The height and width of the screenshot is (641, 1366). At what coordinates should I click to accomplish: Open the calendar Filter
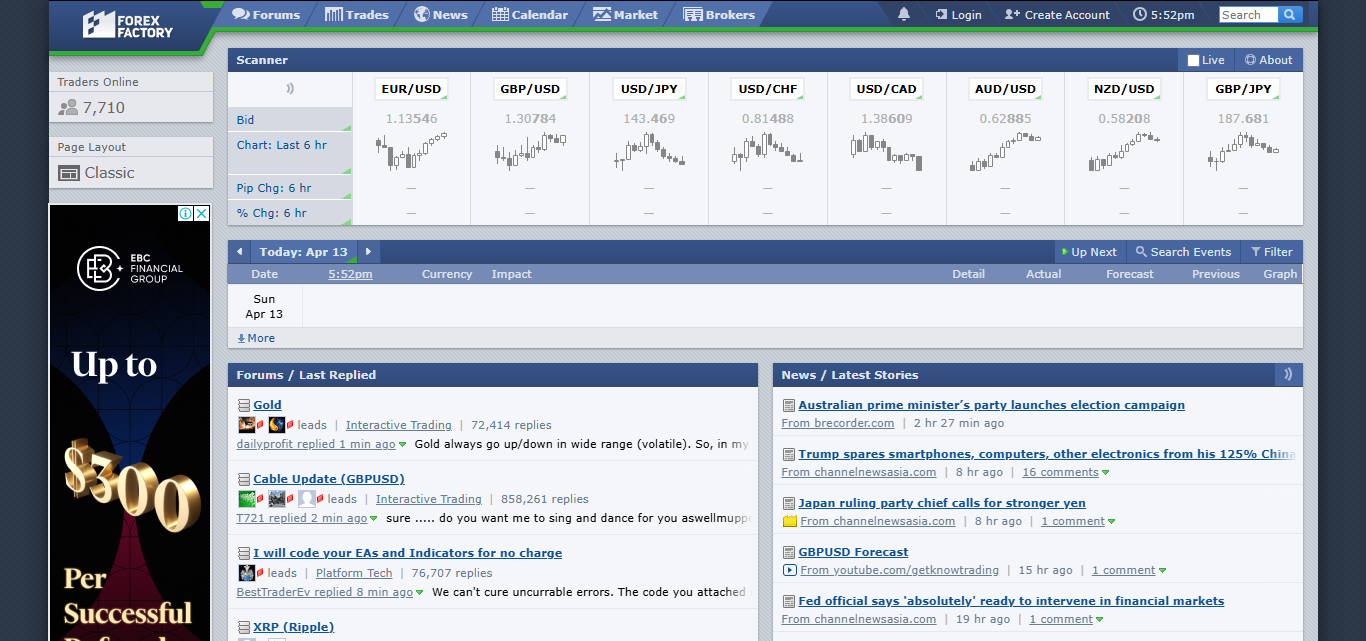(1272, 252)
